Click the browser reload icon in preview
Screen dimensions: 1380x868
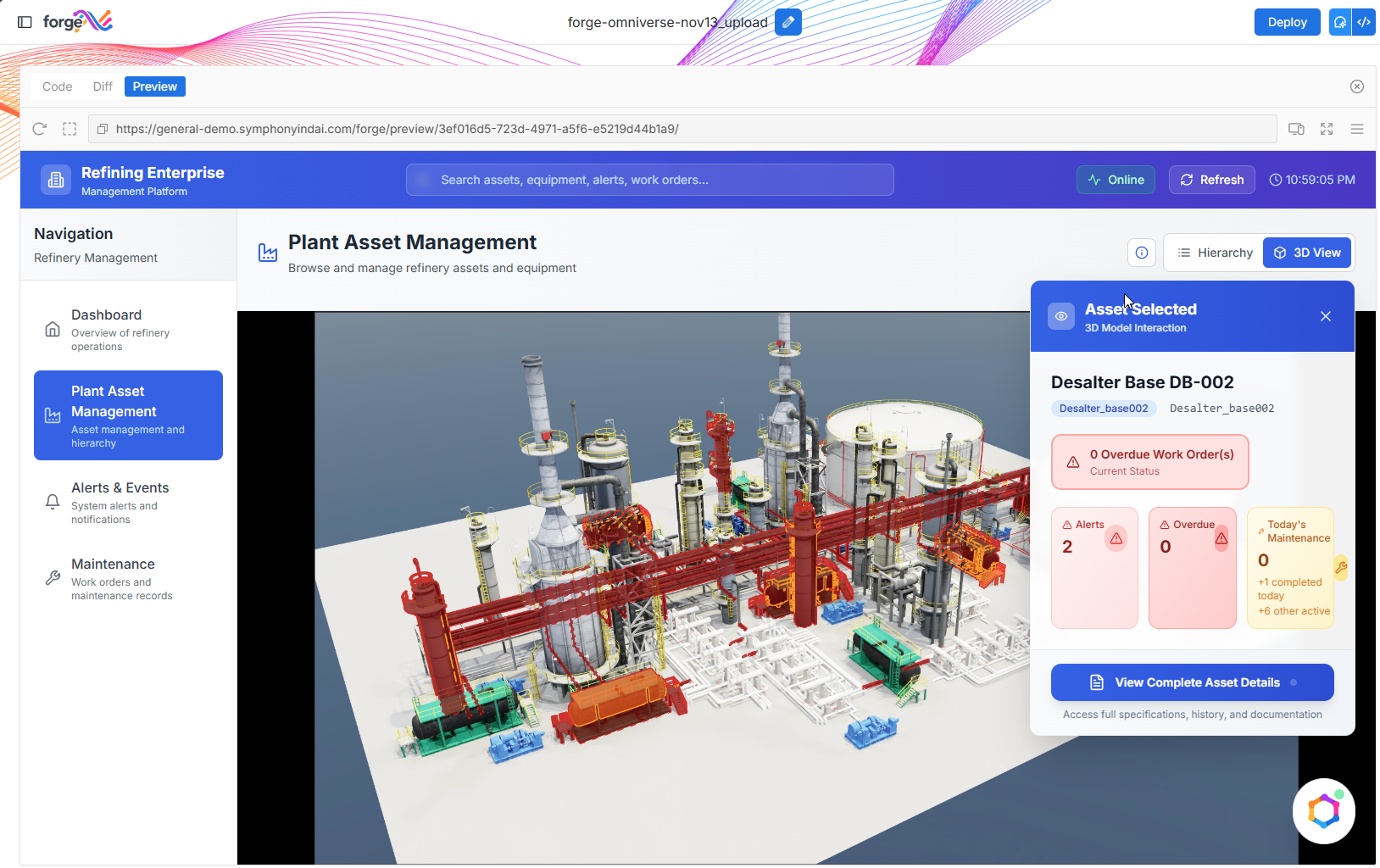(39, 129)
